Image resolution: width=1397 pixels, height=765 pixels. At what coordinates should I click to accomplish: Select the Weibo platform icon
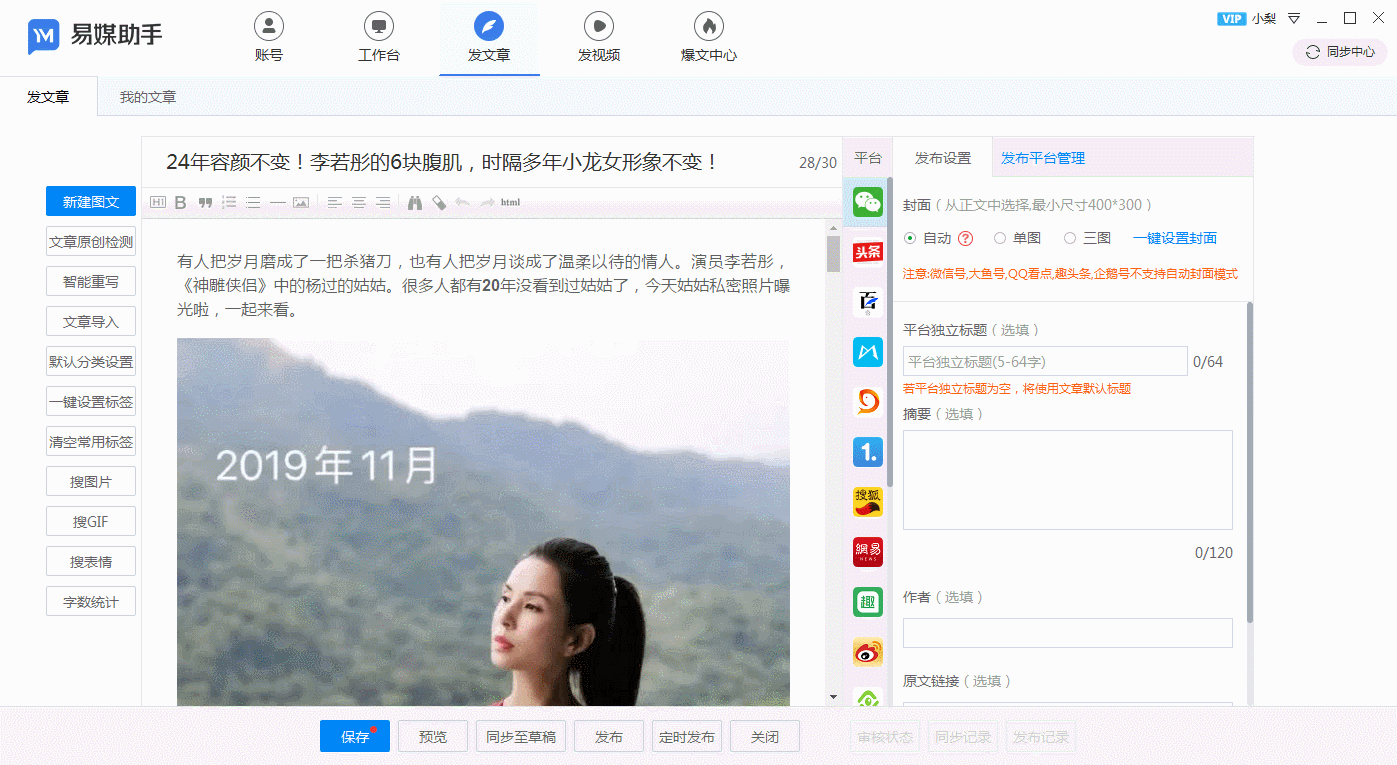(x=868, y=652)
